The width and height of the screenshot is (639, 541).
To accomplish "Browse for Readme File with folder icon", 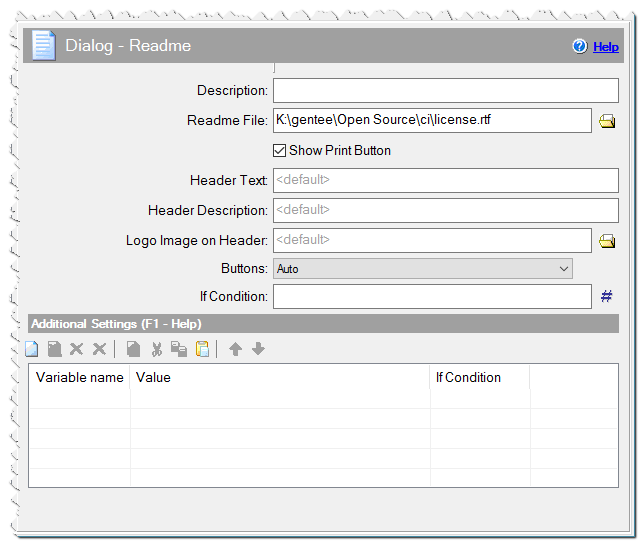I will 607,121.
